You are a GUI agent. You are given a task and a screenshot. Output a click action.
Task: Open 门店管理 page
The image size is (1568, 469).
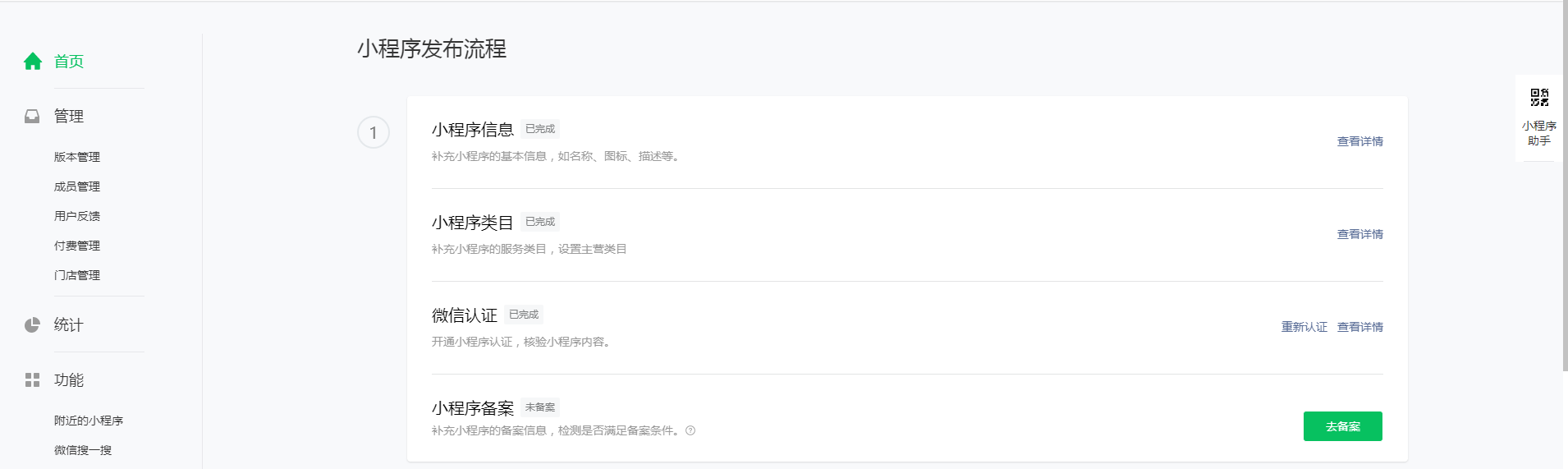[77, 275]
